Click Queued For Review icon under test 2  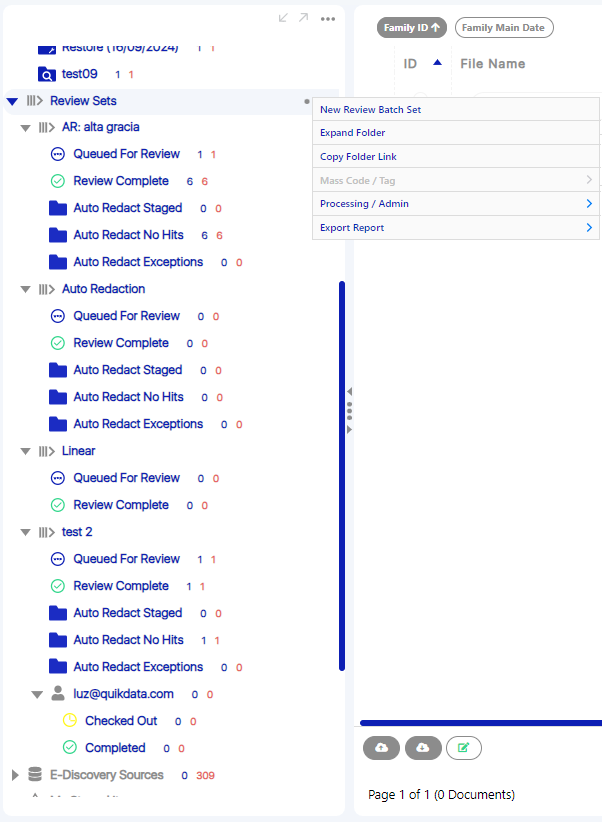(58, 559)
